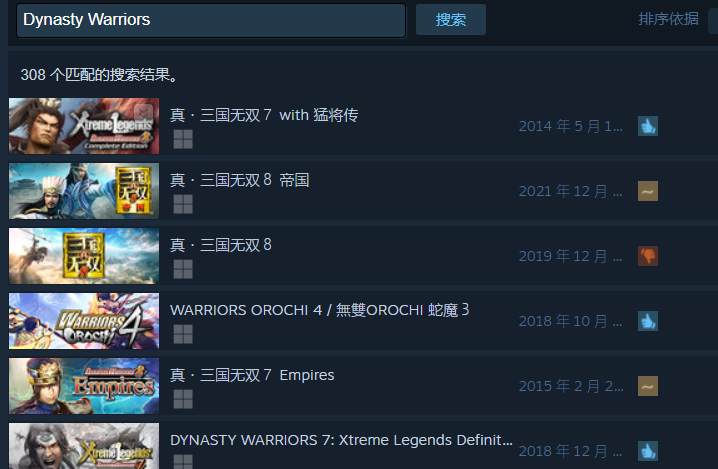Click the Windows icon under 真·三国无双7 with 猛将传
The height and width of the screenshot is (469, 718).
click(183, 139)
